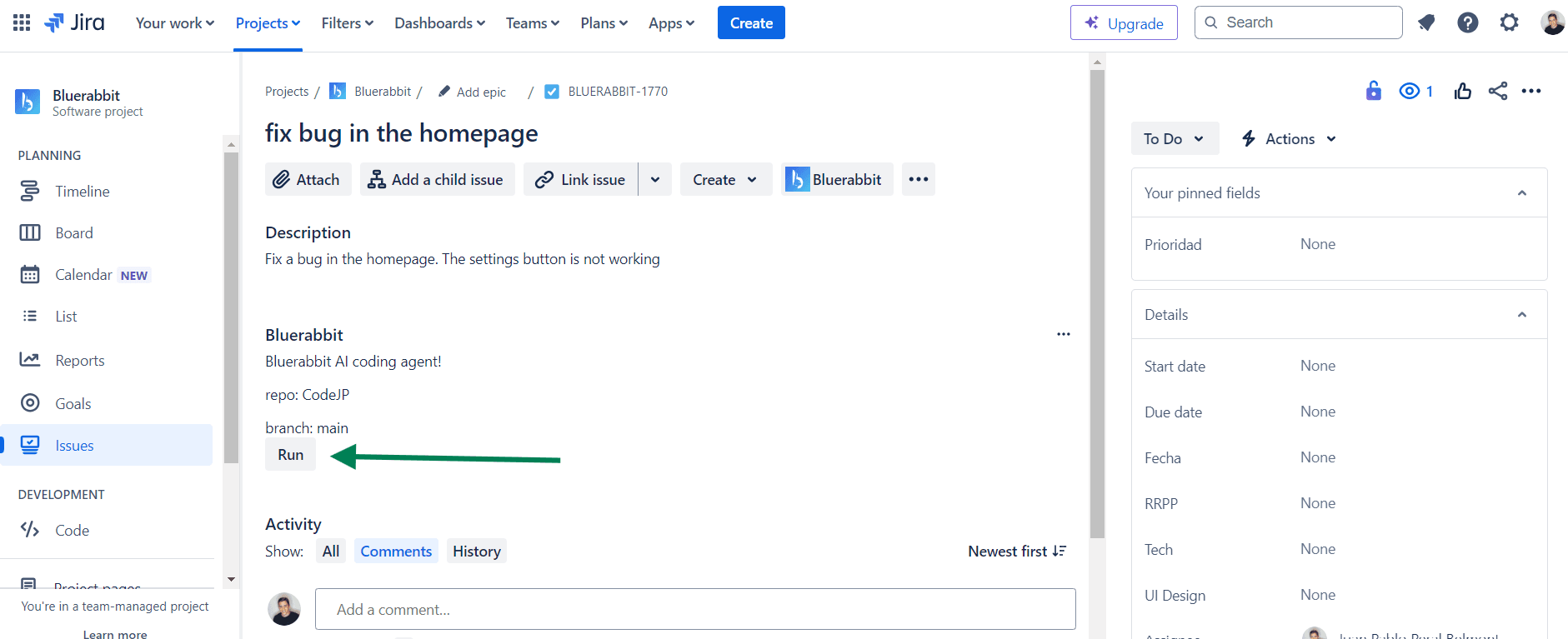Open notifications bell icon
Image resolution: width=1568 pixels, height=639 pixels.
[x=1426, y=22]
